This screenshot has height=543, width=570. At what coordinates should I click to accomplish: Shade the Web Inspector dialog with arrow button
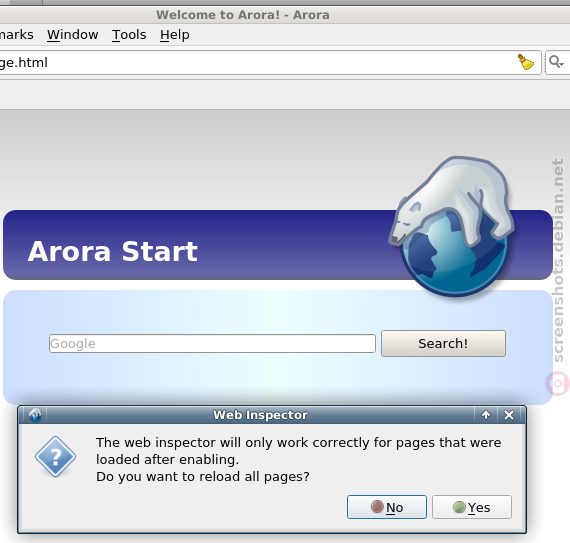click(x=486, y=415)
